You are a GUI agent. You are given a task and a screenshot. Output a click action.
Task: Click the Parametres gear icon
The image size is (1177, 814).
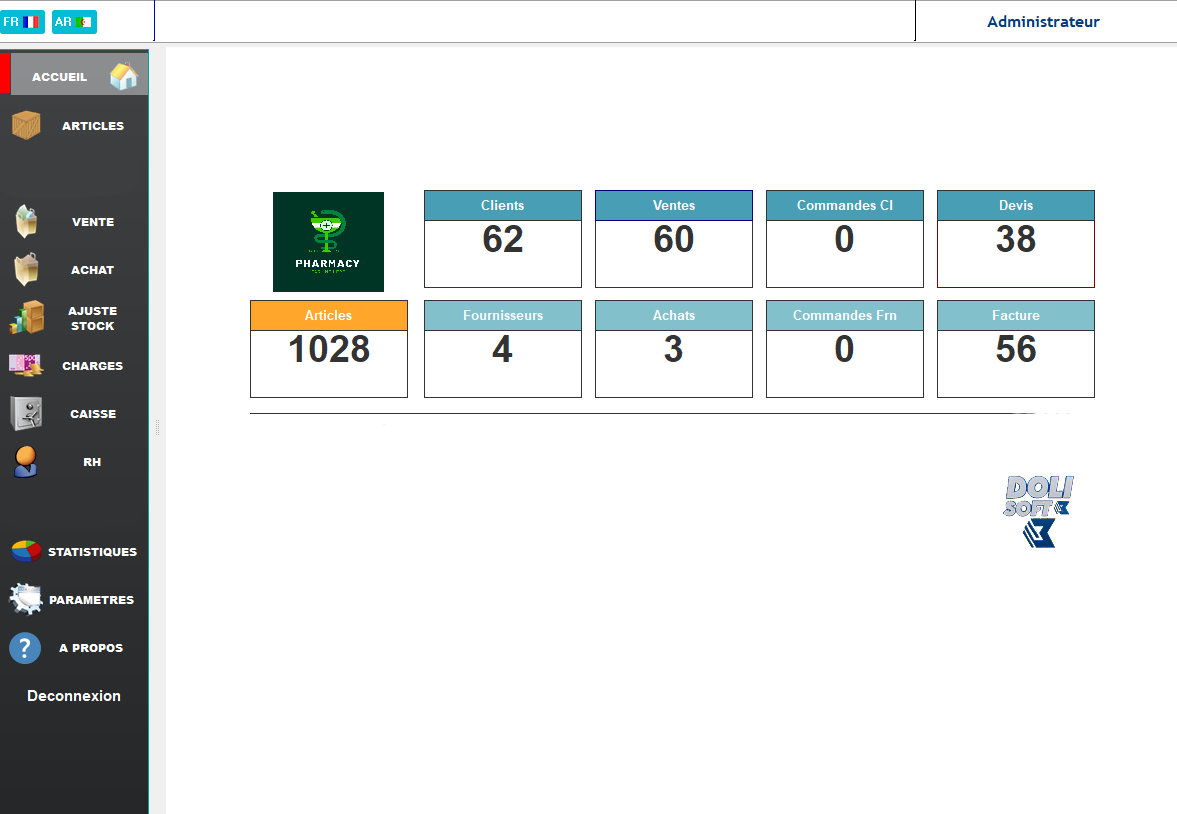[x=25, y=599]
